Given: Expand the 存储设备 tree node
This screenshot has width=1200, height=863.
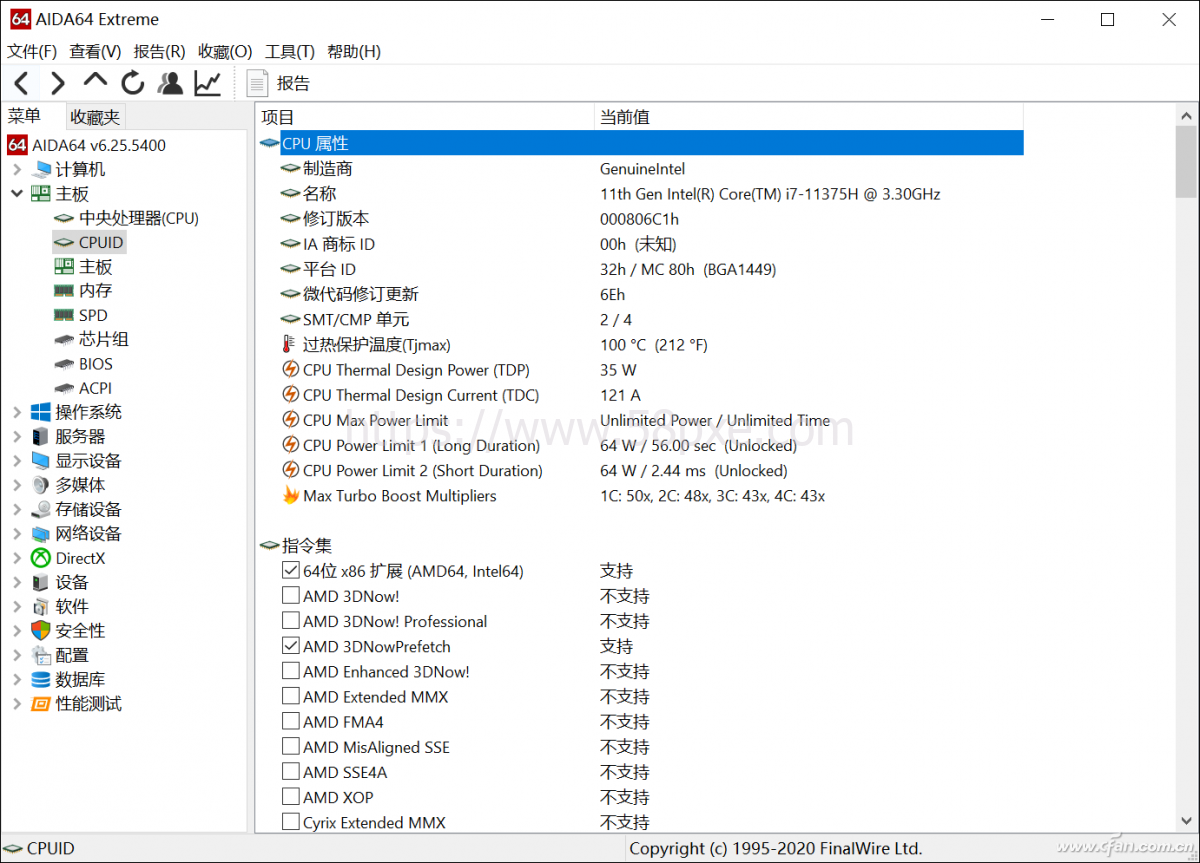Looking at the screenshot, I should point(17,509).
